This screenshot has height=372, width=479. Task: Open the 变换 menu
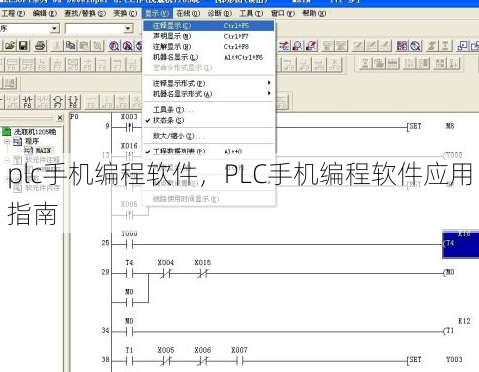point(125,13)
